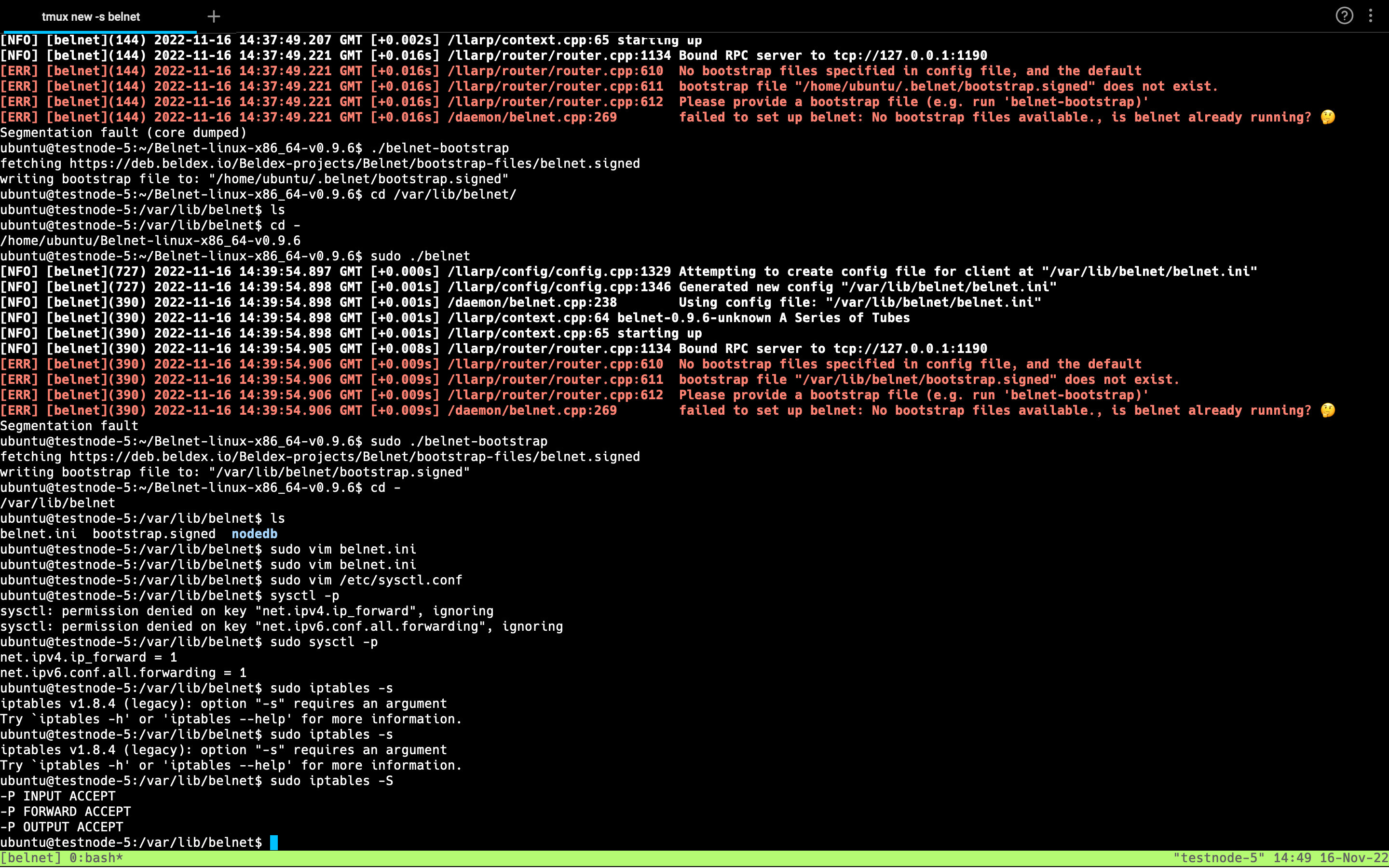This screenshot has width=1389, height=868.
Task: Click the thinking emoji on the 14:39:54 error line
Action: tap(1328, 410)
